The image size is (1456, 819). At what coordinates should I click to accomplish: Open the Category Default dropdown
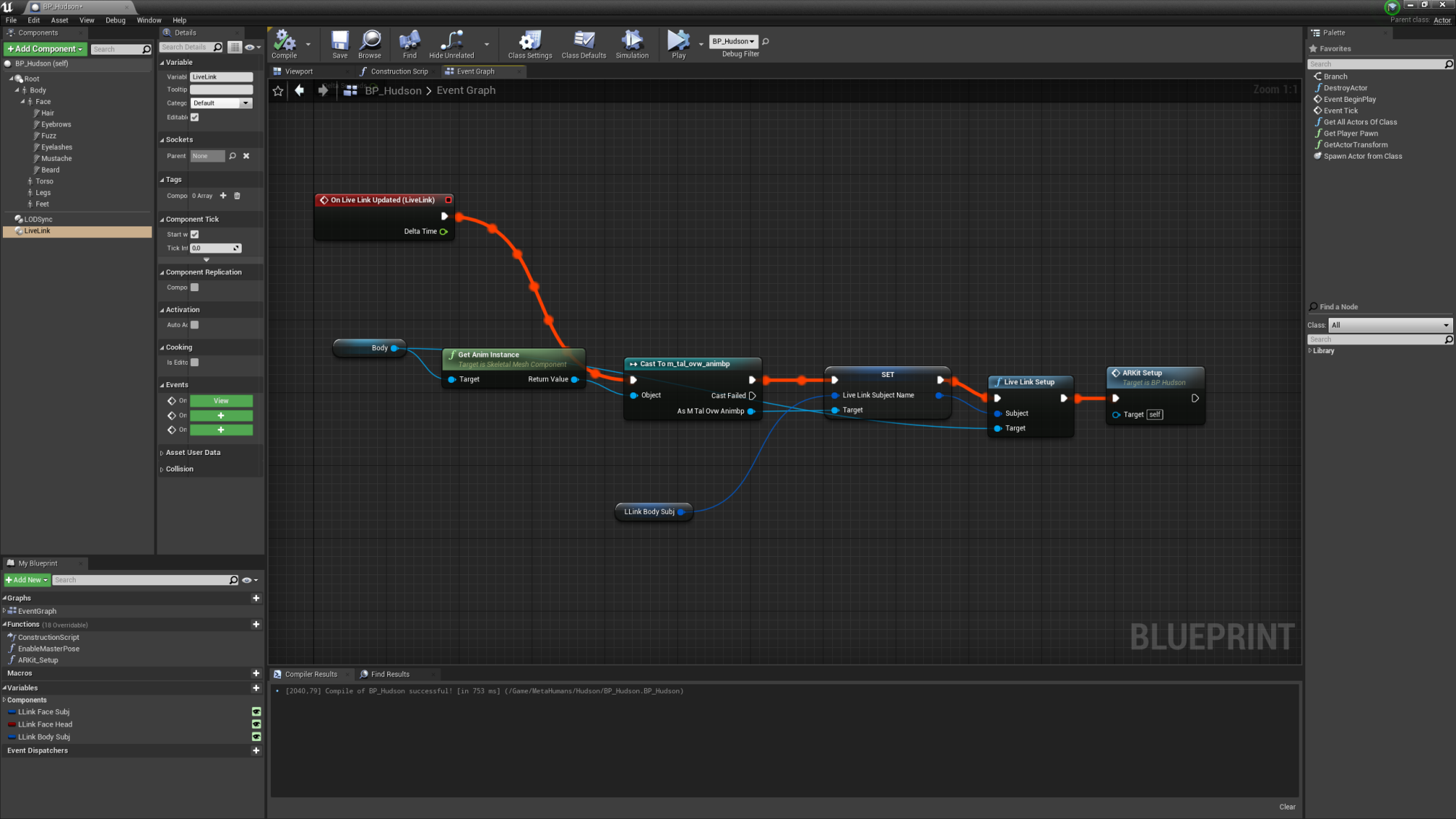tap(221, 103)
